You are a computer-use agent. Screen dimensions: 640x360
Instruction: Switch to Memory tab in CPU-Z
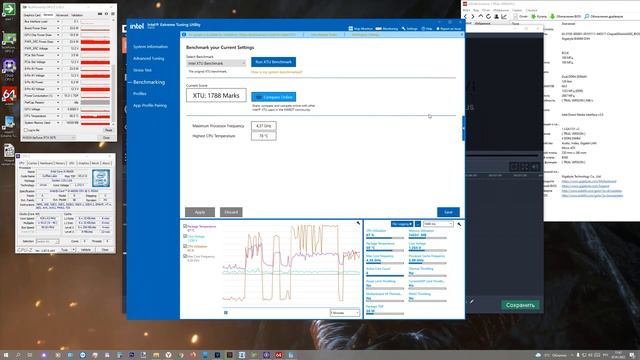tap(60, 163)
